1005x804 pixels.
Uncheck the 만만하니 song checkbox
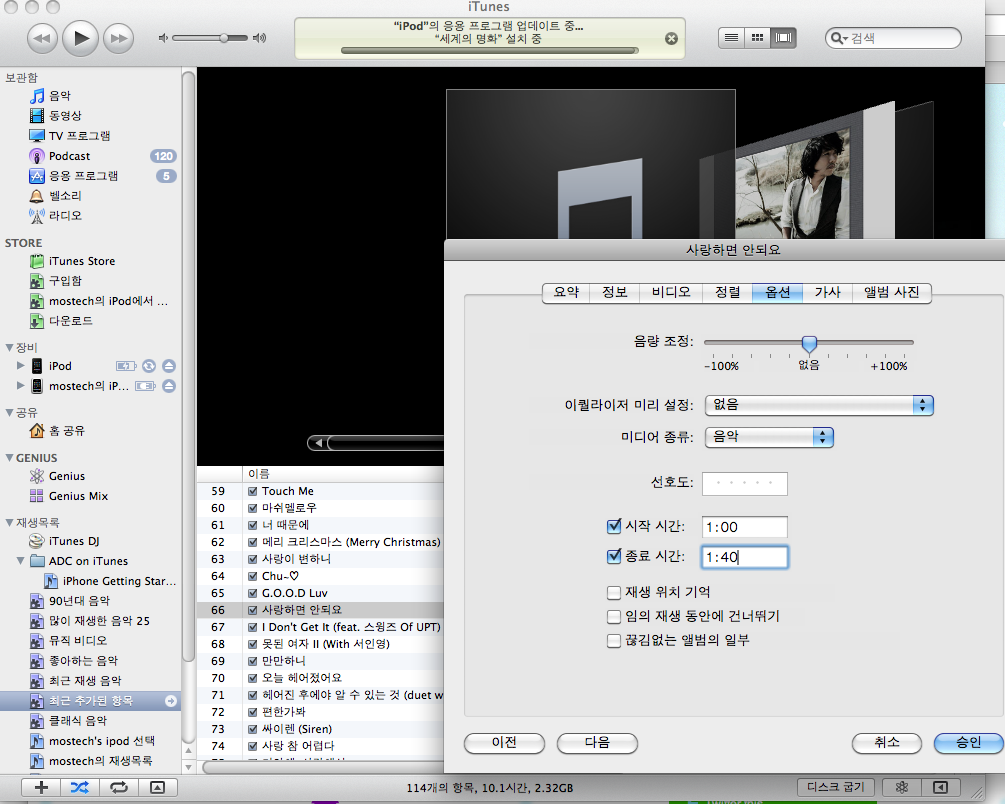(x=253, y=662)
